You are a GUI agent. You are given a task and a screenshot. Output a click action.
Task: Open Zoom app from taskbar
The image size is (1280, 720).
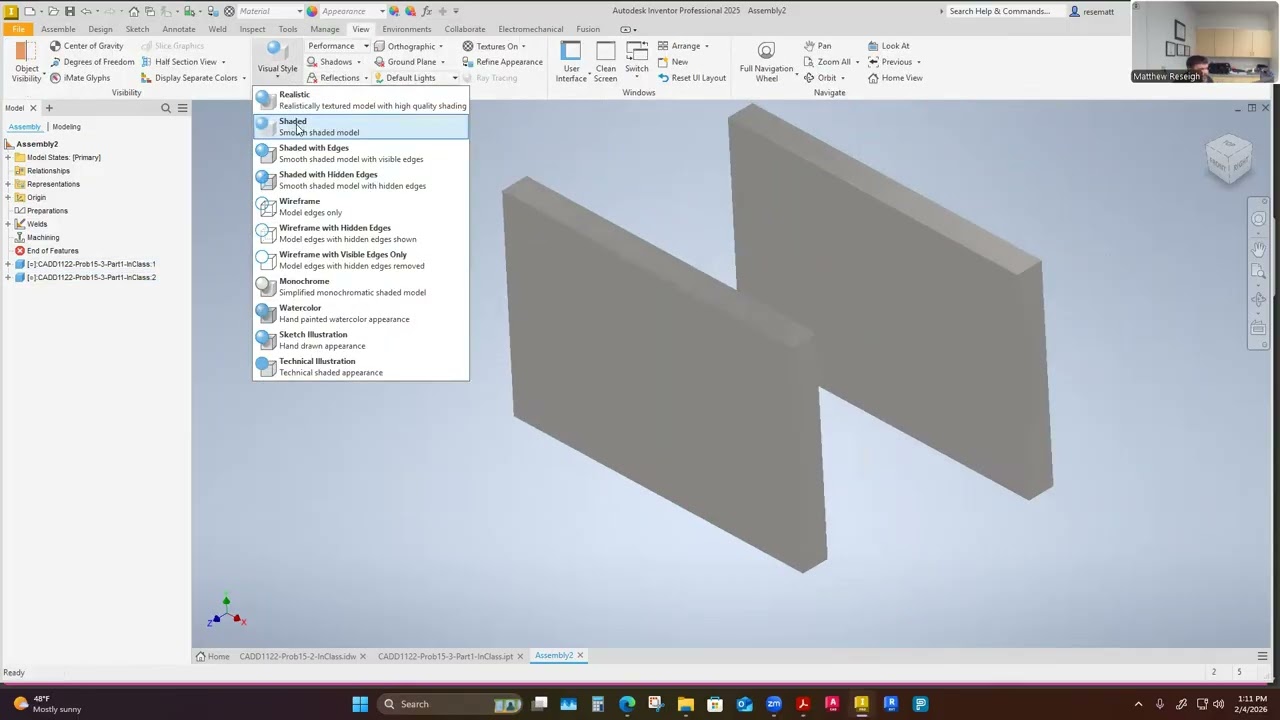773,704
